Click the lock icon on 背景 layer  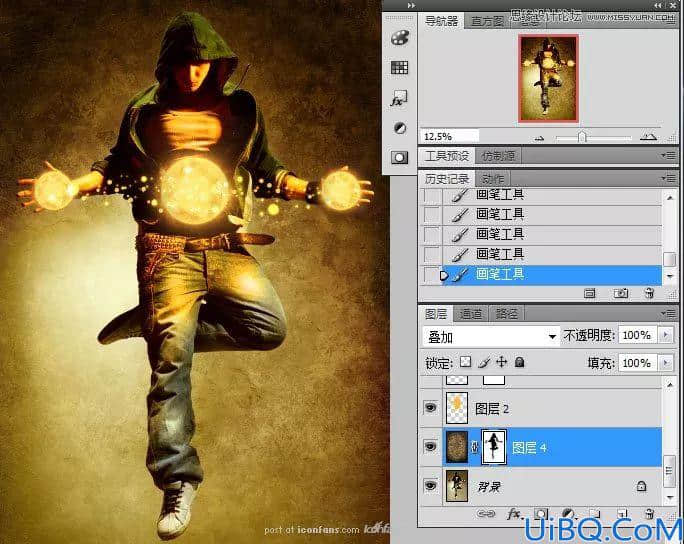641,486
